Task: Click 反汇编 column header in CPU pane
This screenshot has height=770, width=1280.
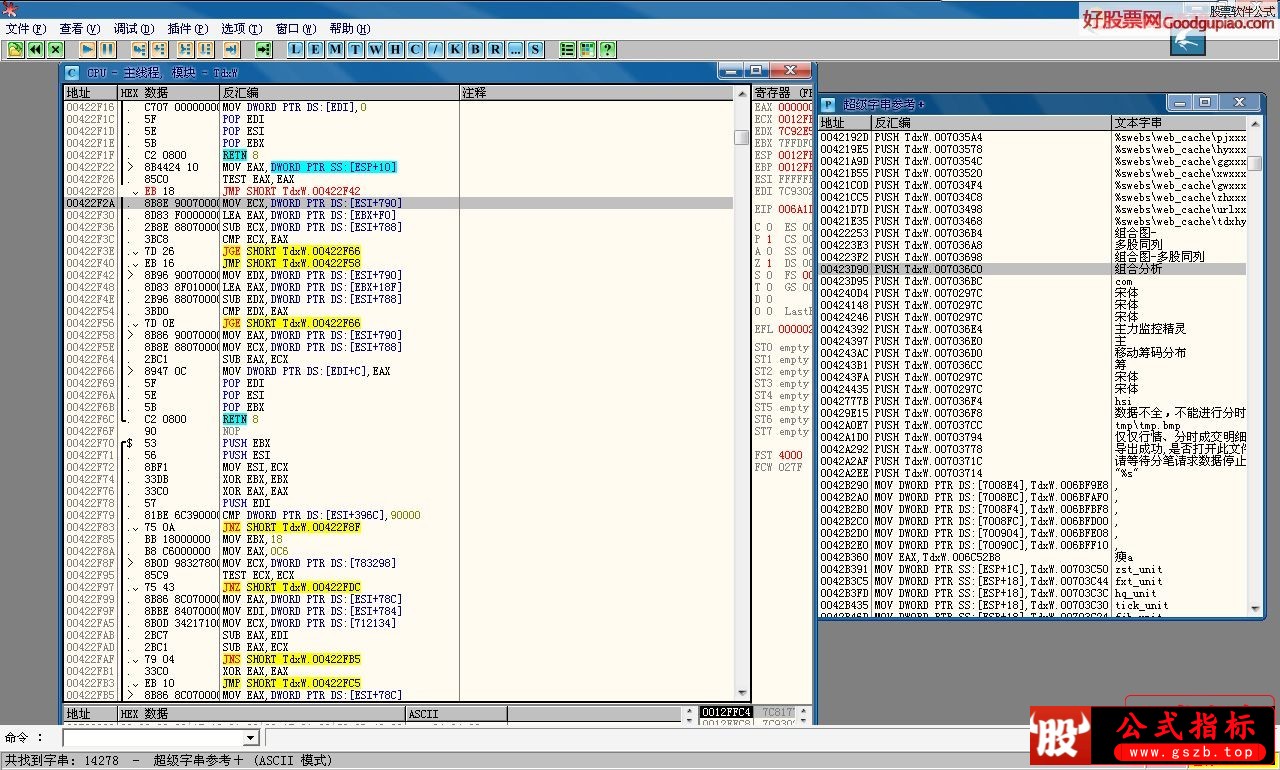Action: tap(339, 93)
